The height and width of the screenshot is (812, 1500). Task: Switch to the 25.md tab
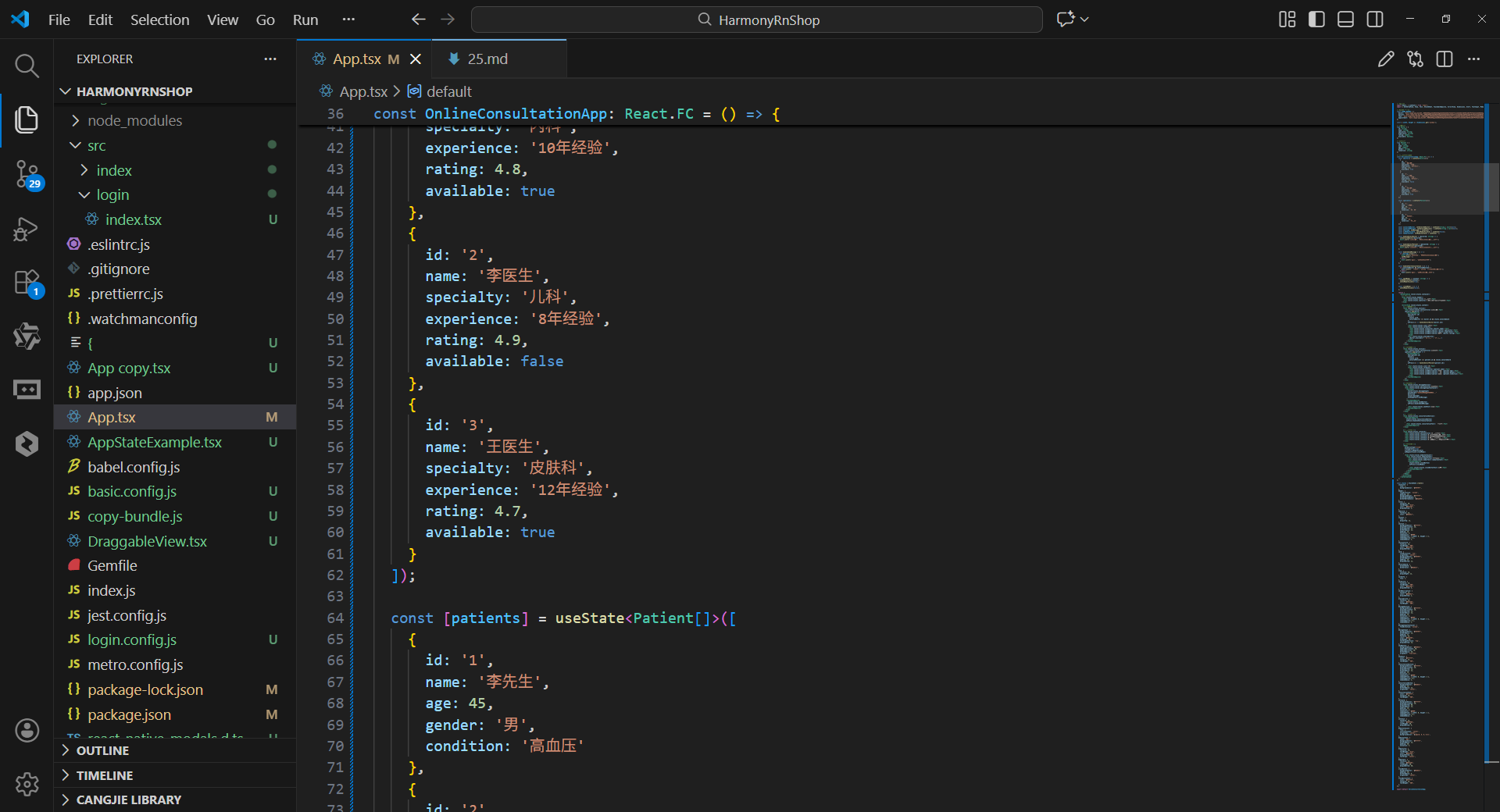pyautogui.click(x=498, y=59)
